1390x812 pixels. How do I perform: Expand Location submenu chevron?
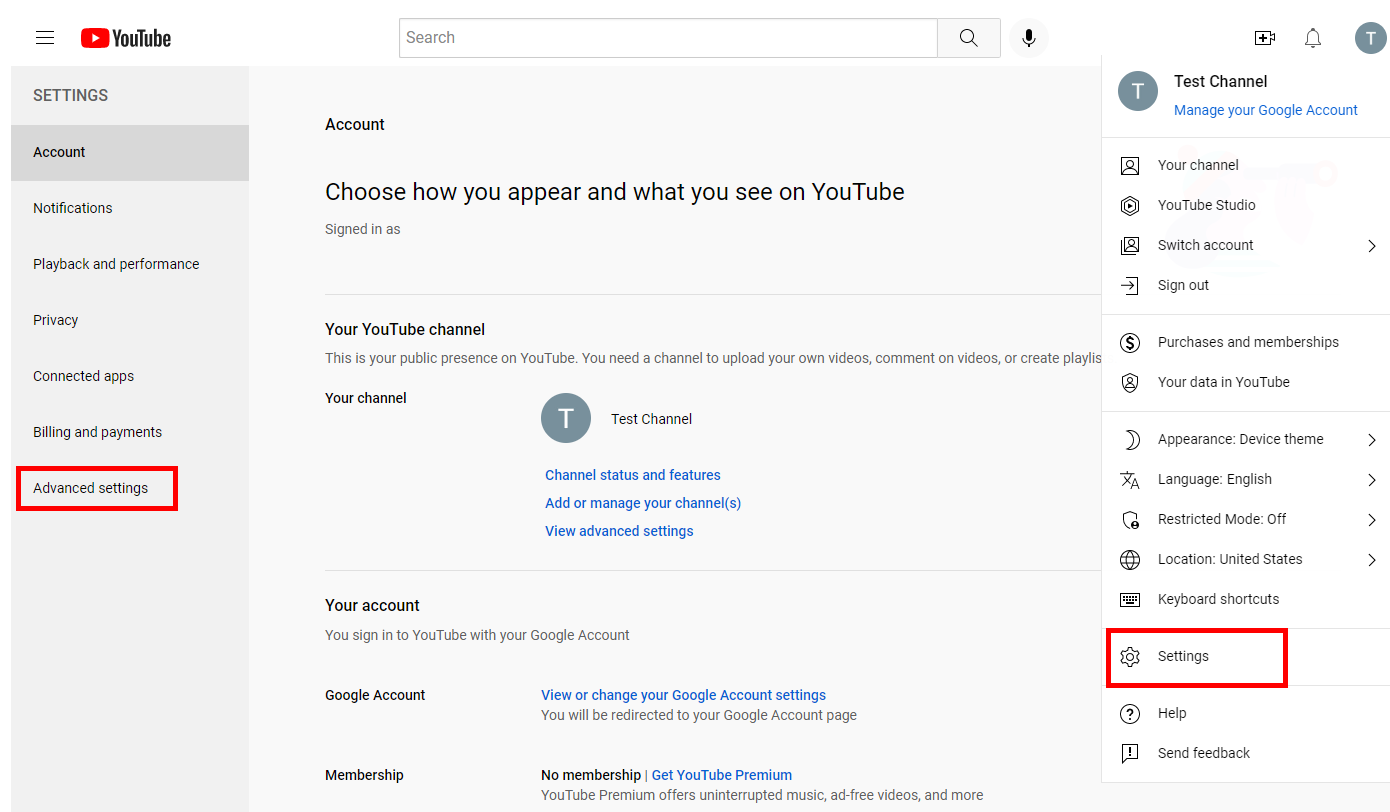[1372, 559]
